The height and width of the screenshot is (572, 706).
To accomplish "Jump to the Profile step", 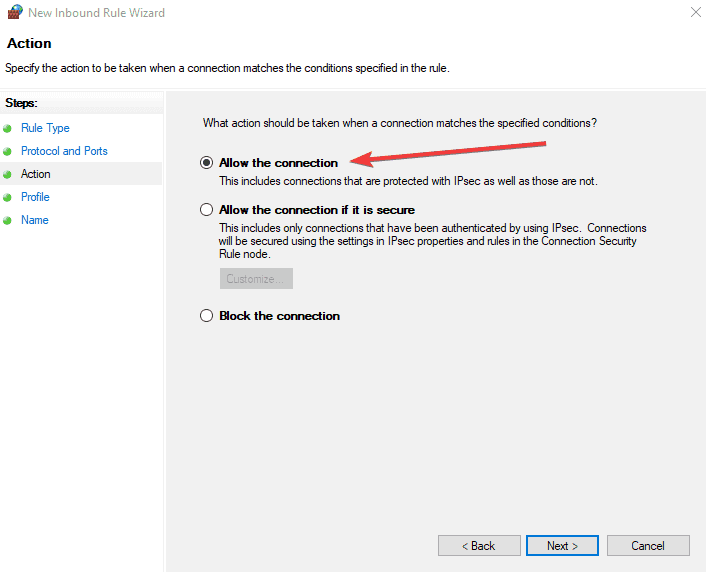I will tap(35, 197).
